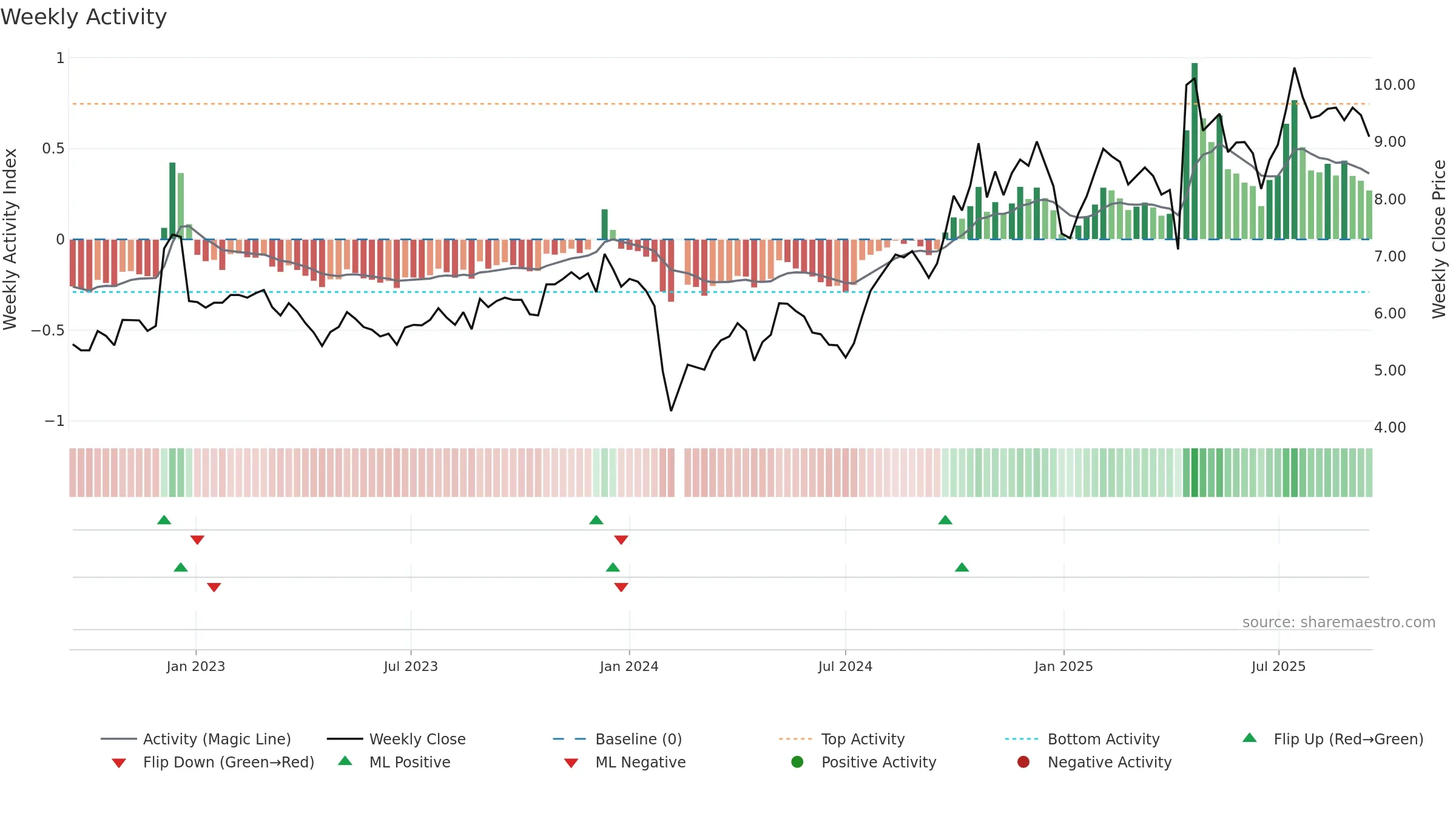Click the source: sharemaestro.com text
This screenshot has width=1456, height=819.
click(x=1339, y=622)
